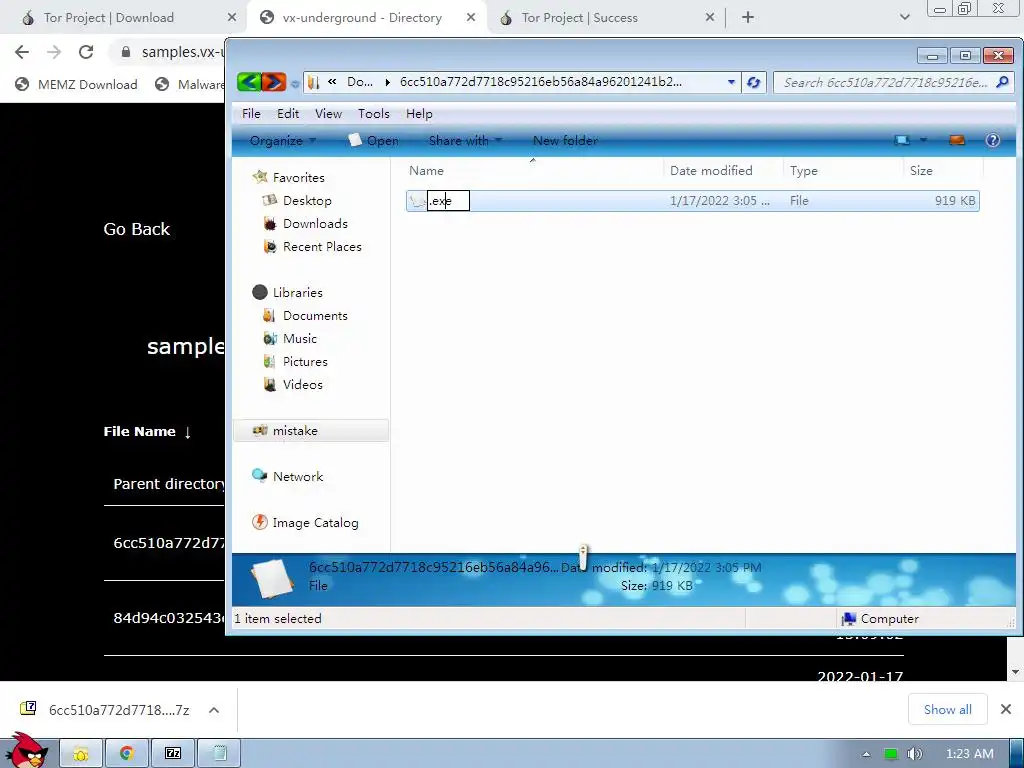Show hidden system tray icons
1024x768 pixels.
click(x=867, y=754)
